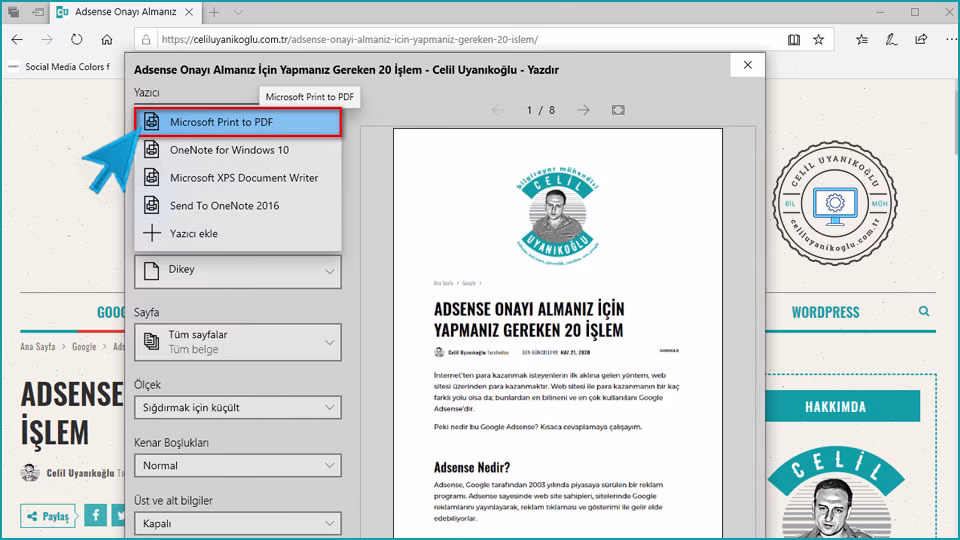Click Ana Sayfa breadcrumb on website

click(38, 347)
